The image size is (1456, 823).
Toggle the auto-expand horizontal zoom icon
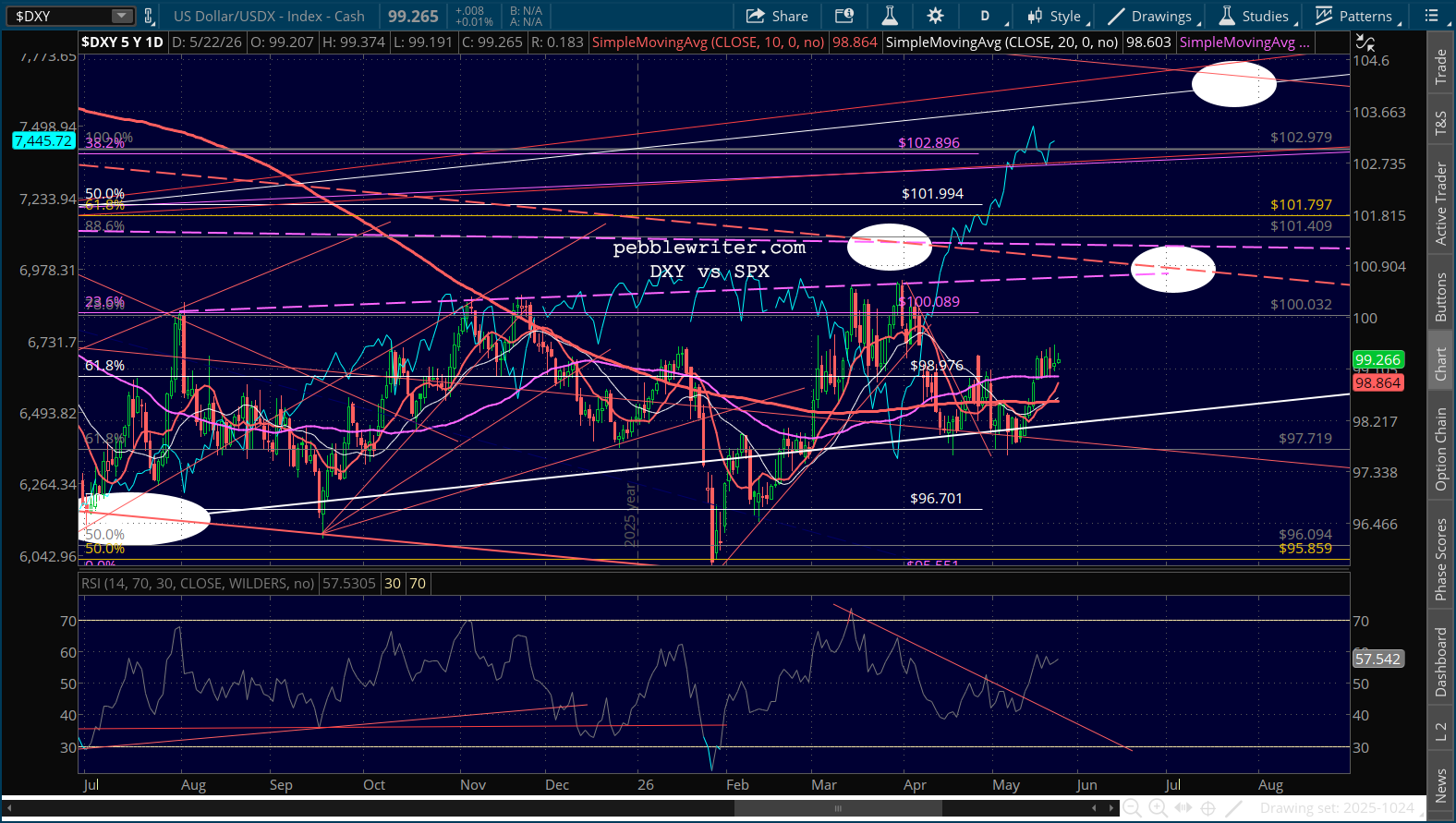pyautogui.click(x=1183, y=808)
